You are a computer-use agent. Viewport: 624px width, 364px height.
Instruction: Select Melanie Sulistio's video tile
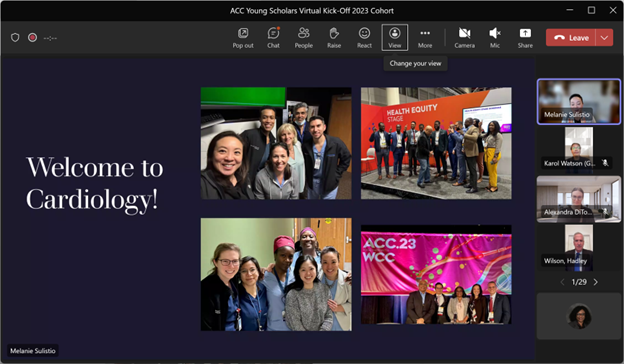click(x=579, y=102)
